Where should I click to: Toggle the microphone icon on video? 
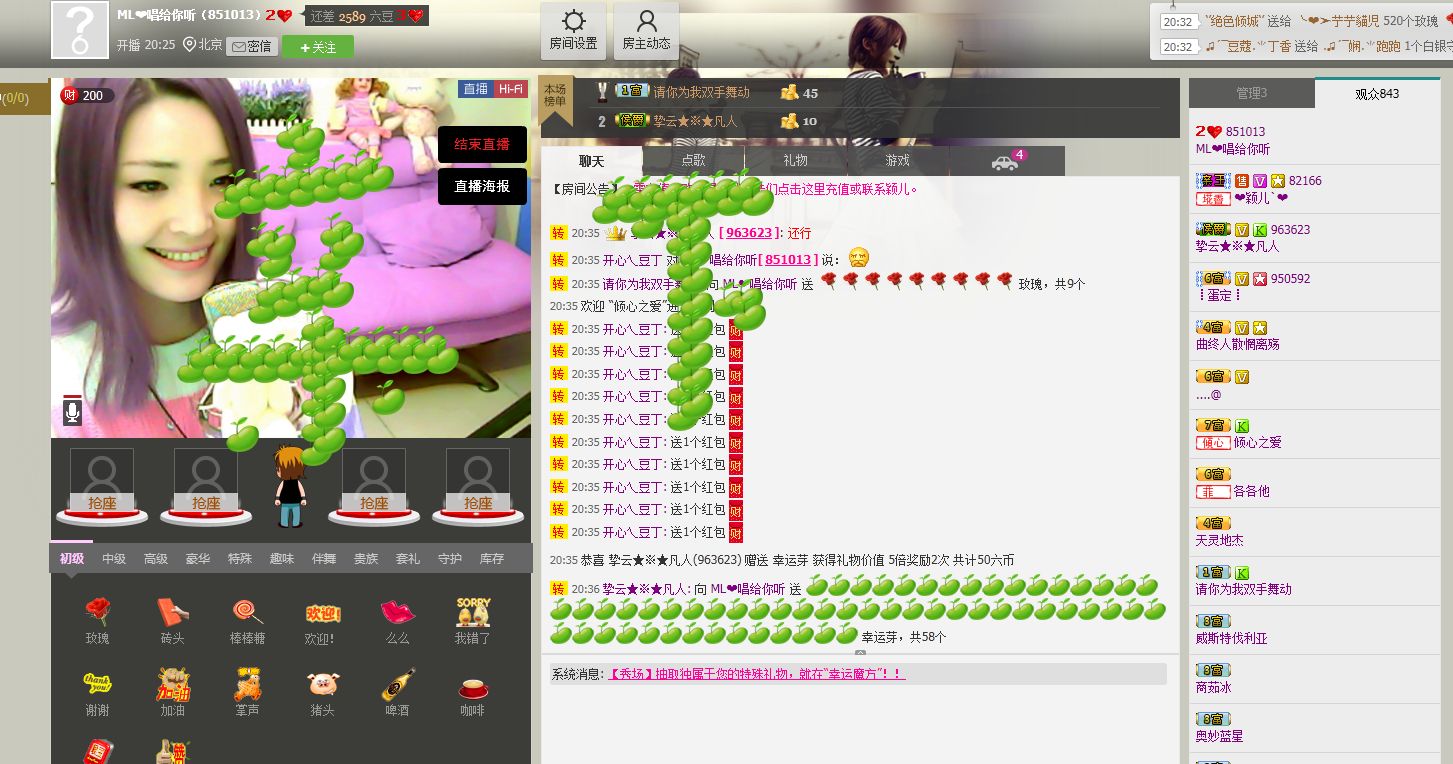pyautogui.click(x=72, y=411)
